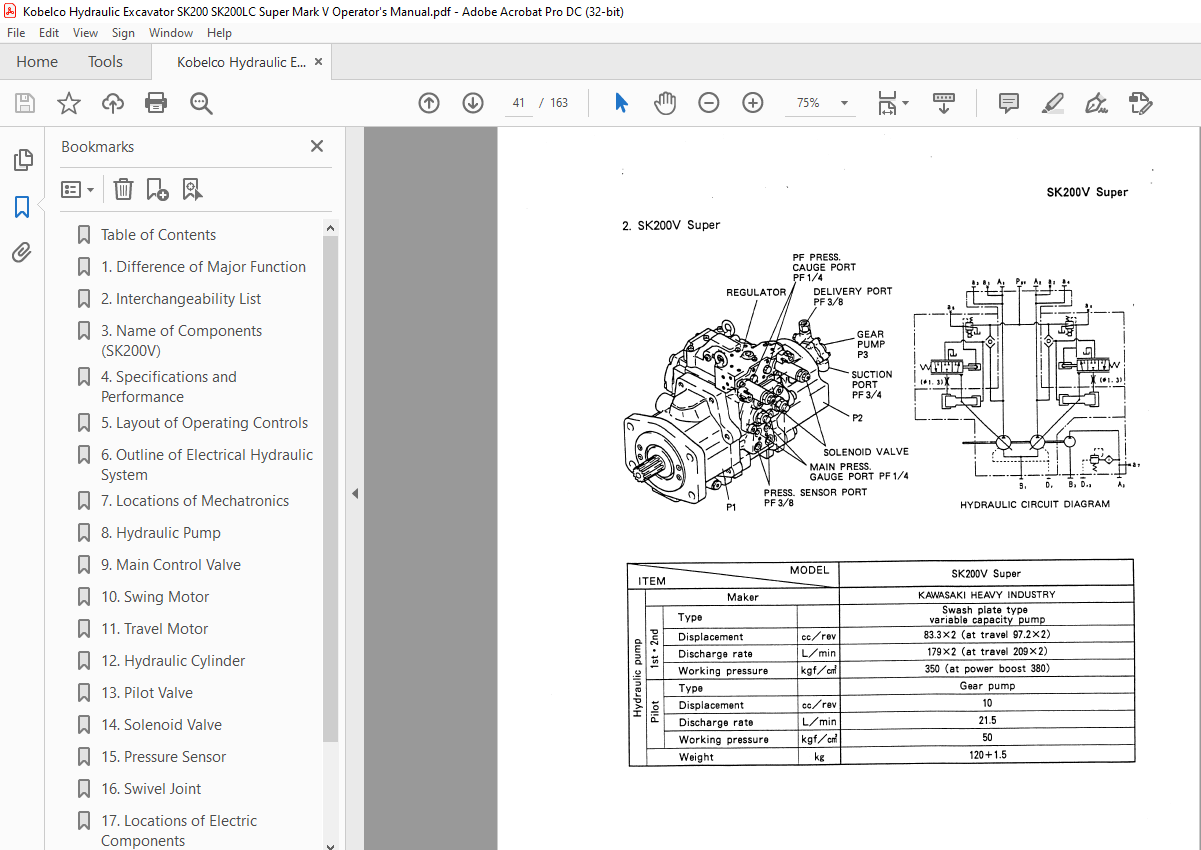Switch to the Home tab
Image resolution: width=1201 pixels, height=850 pixels.
[x=37, y=62]
